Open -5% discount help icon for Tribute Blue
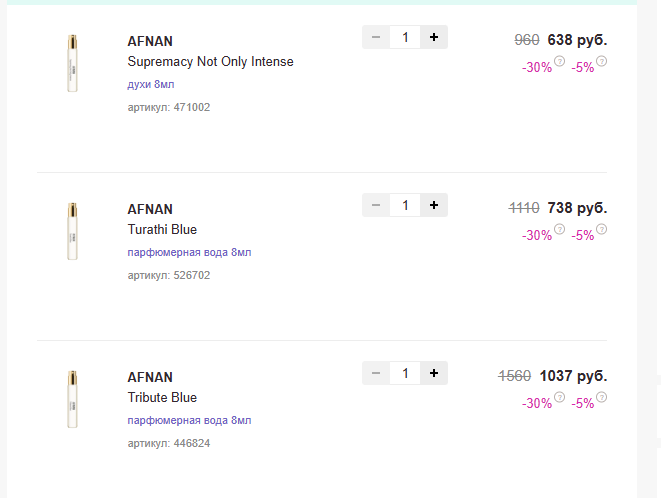Viewport: 661px width, 498px height. pos(602,397)
